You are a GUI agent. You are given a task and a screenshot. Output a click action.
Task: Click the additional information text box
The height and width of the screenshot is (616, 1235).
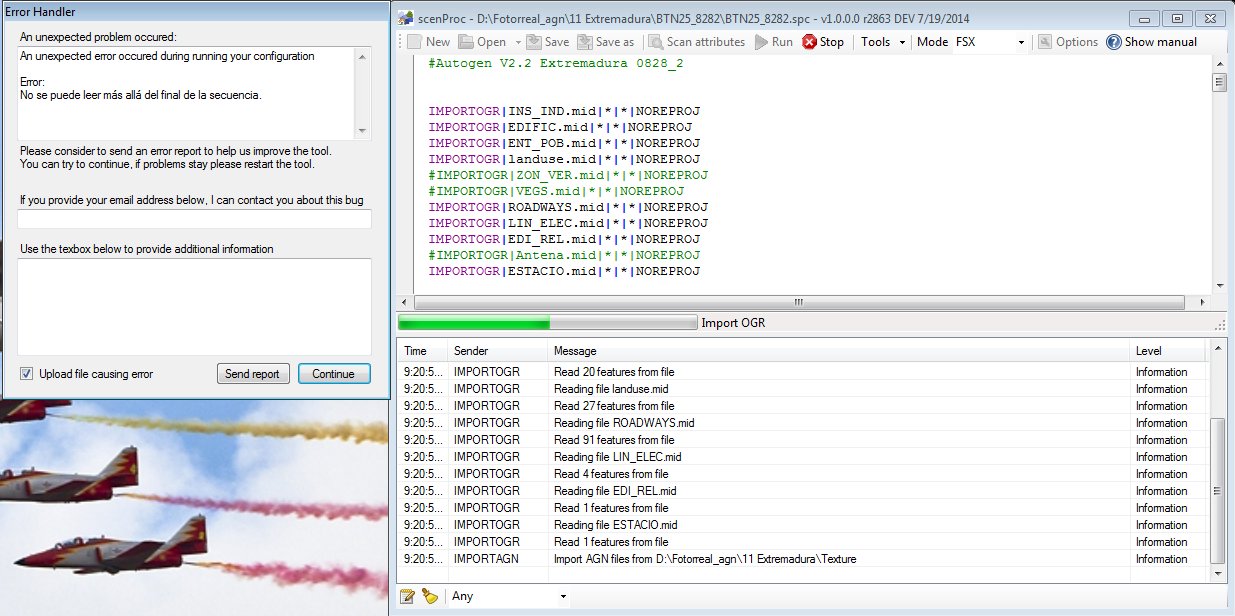(x=194, y=306)
